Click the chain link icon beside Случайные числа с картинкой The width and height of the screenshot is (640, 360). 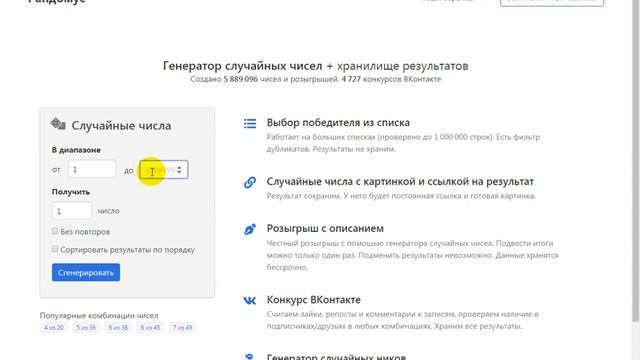point(250,182)
